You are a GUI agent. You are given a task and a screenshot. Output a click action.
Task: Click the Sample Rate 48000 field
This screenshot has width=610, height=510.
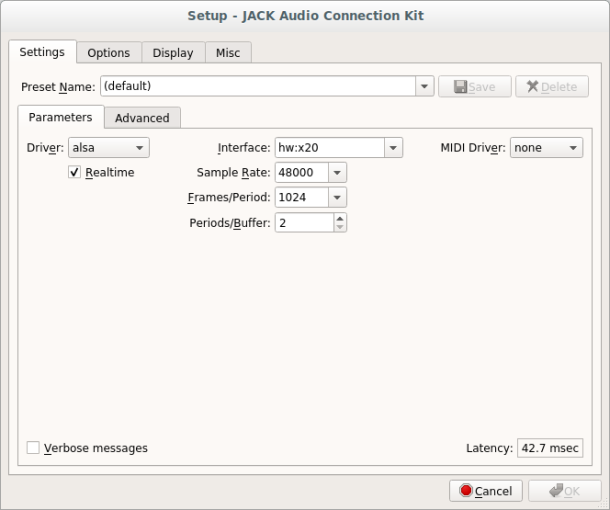pyautogui.click(x=302, y=172)
